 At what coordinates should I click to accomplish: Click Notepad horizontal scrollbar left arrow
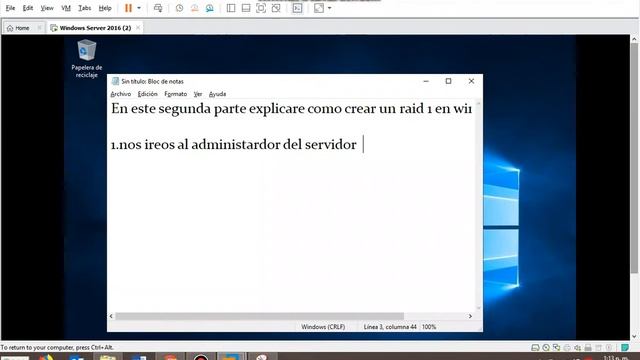tap(111, 316)
